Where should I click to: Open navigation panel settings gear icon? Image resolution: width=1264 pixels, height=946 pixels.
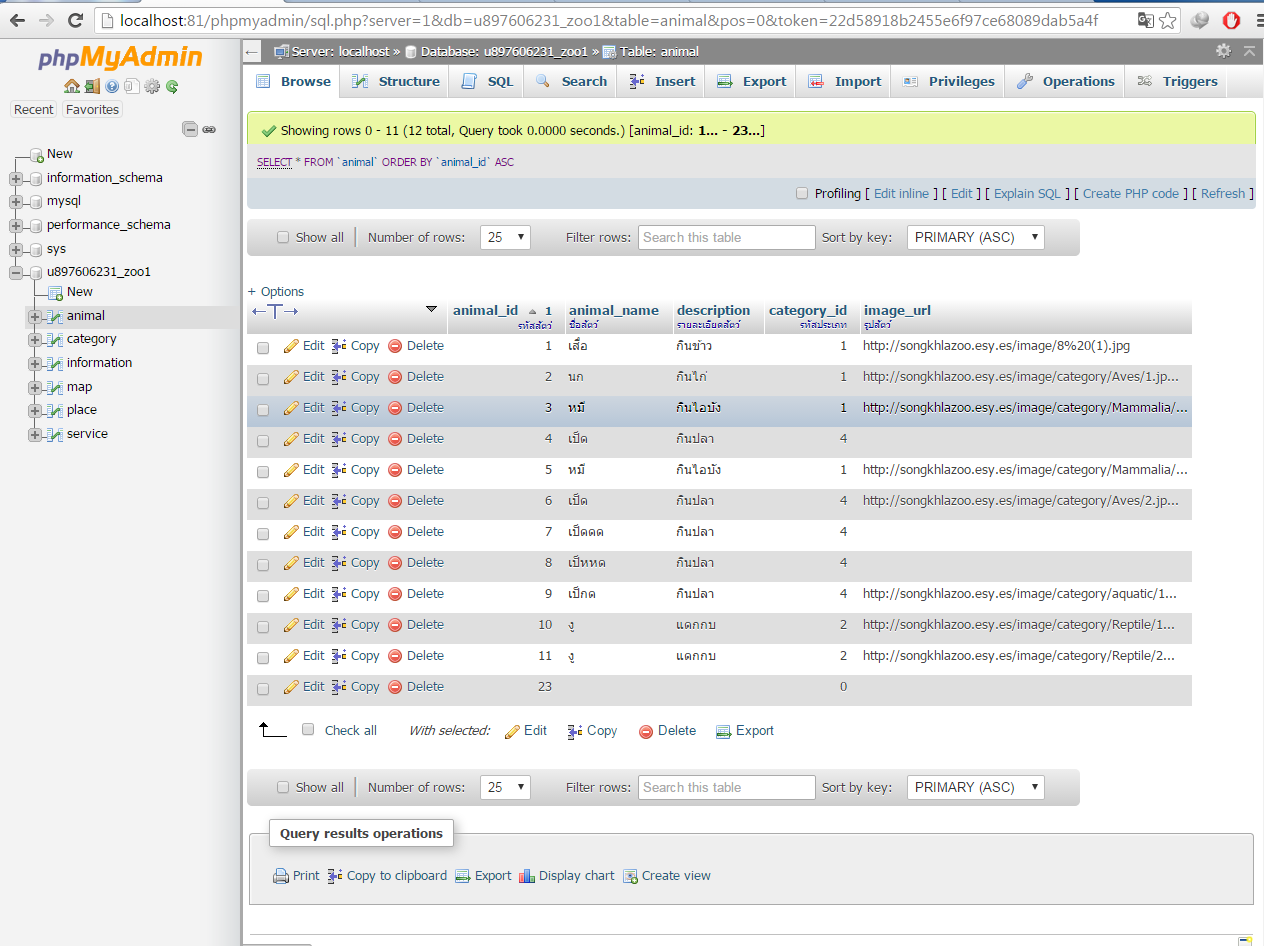pos(152,87)
